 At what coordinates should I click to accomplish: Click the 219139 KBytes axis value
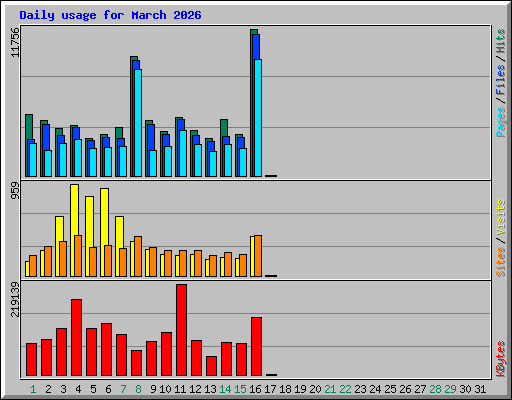[x=15, y=299]
